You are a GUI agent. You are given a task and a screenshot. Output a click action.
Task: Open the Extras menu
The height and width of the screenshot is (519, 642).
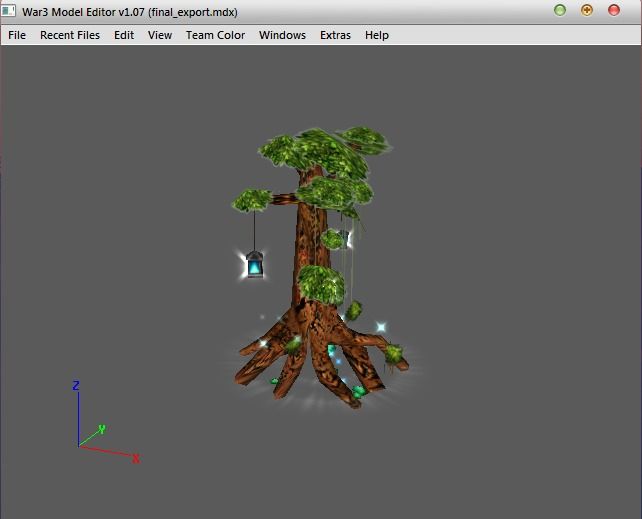[x=335, y=35]
